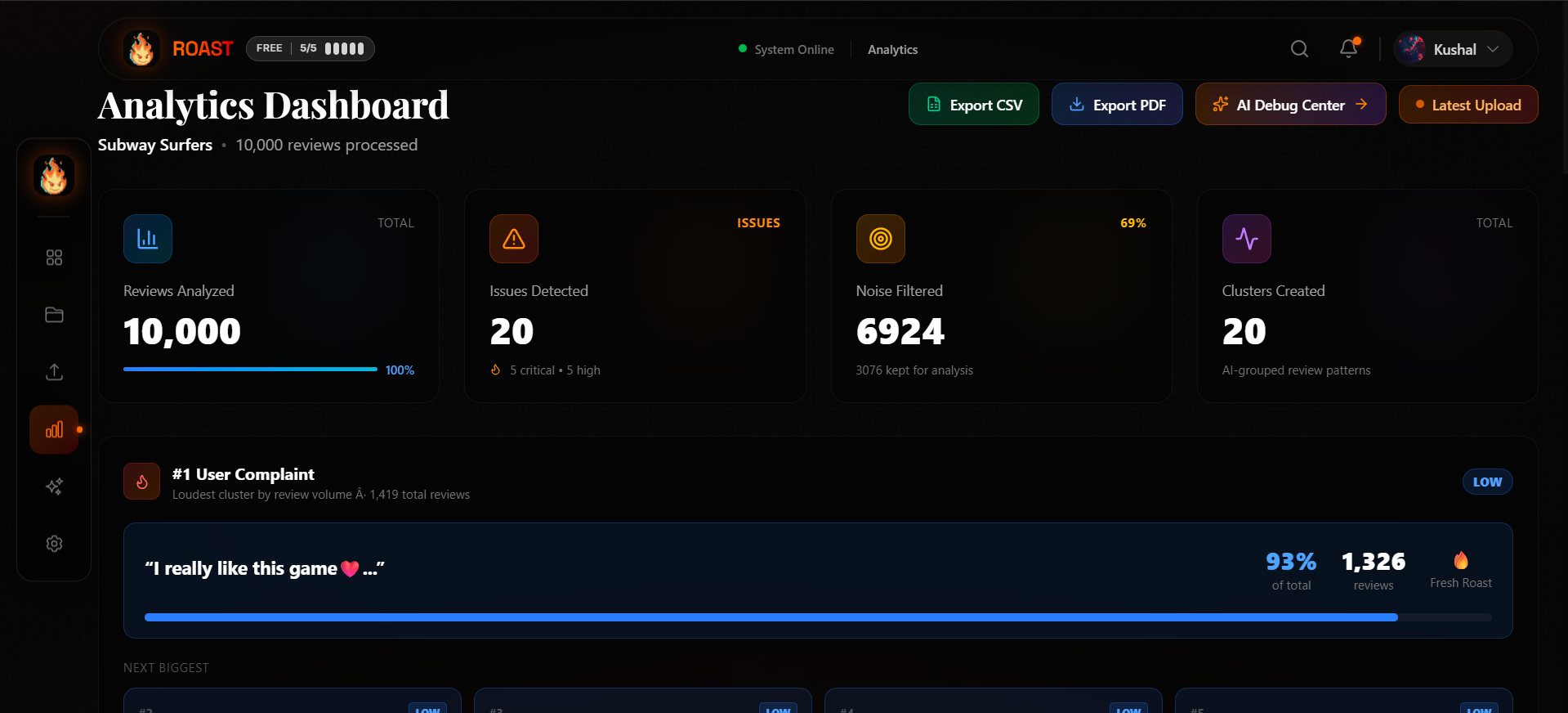
Task: Click the Reviews Analyzed 100% progress bar
Action: [250, 370]
